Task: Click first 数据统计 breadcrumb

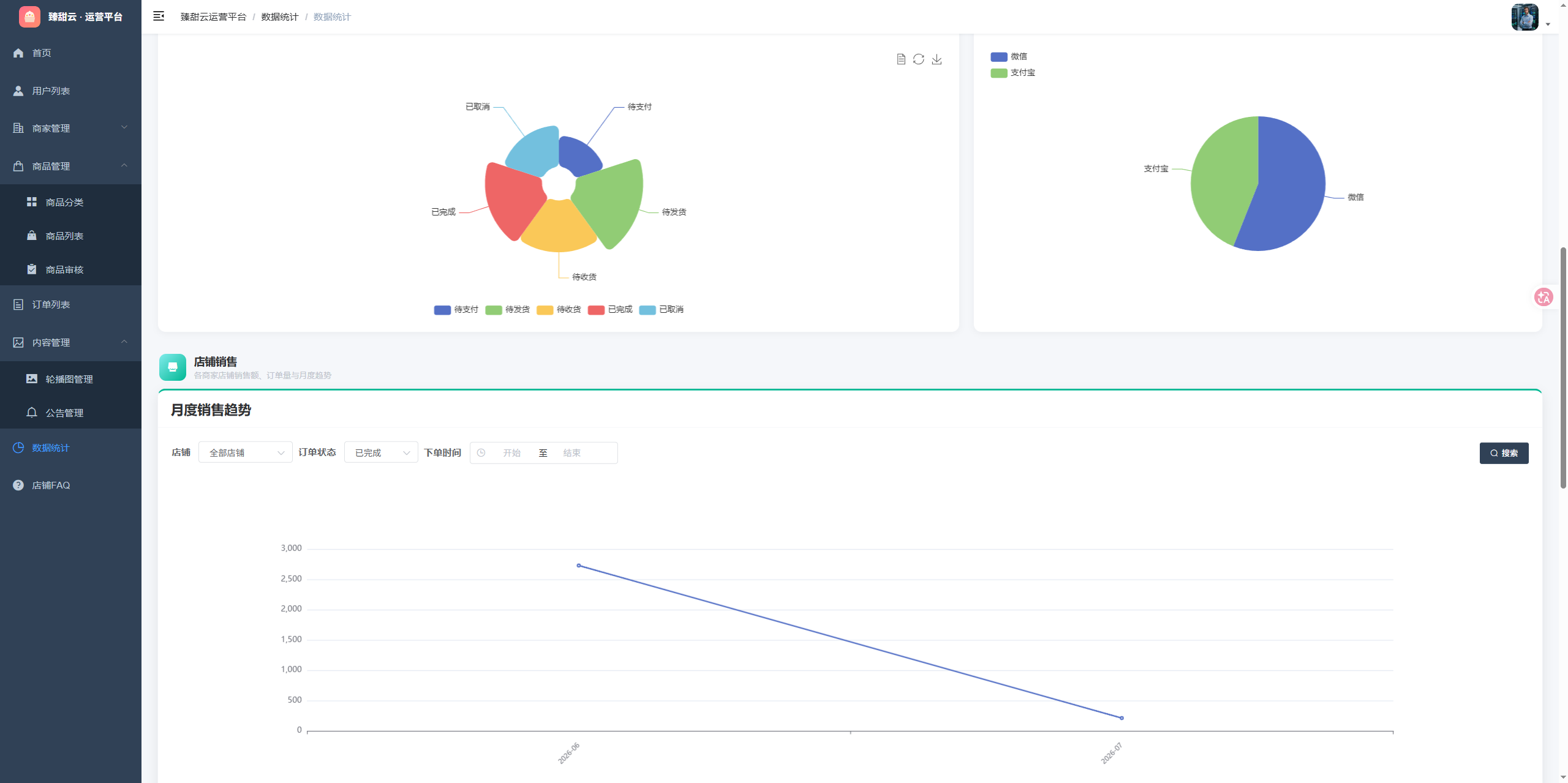Action: coord(280,17)
